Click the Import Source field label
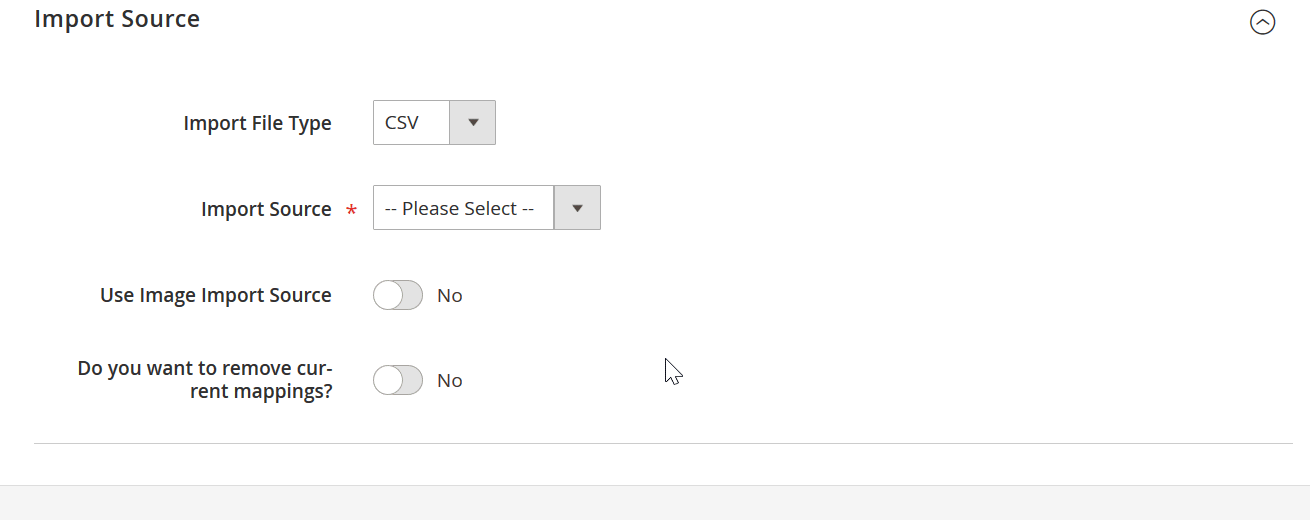 [x=266, y=209]
